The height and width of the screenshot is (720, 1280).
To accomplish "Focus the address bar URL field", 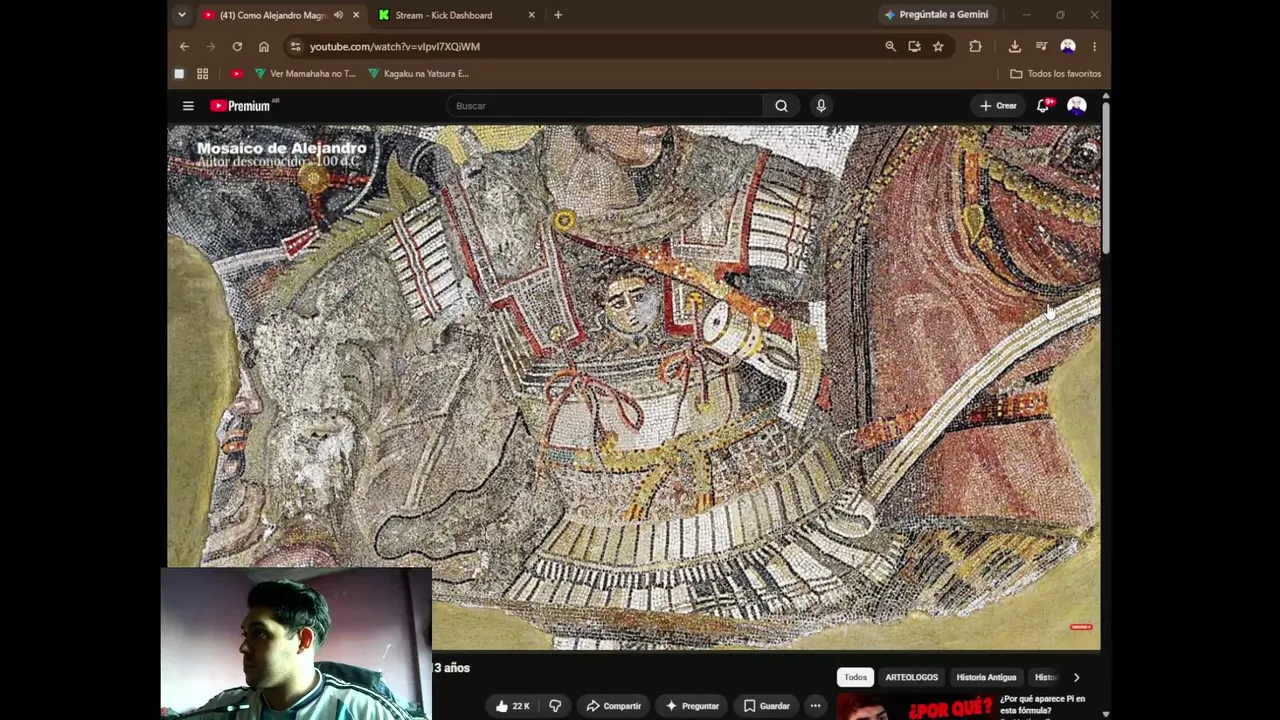I will click(x=590, y=46).
